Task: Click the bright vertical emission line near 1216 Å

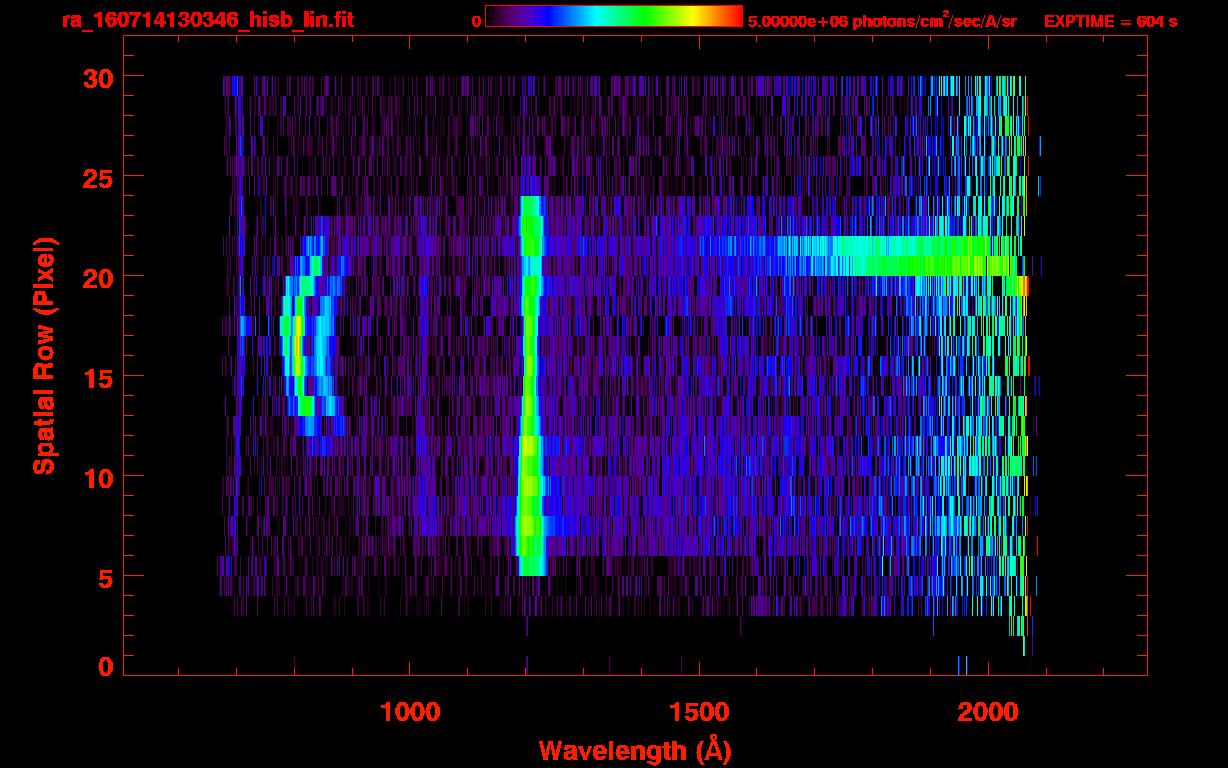Action: pos(530,386)
